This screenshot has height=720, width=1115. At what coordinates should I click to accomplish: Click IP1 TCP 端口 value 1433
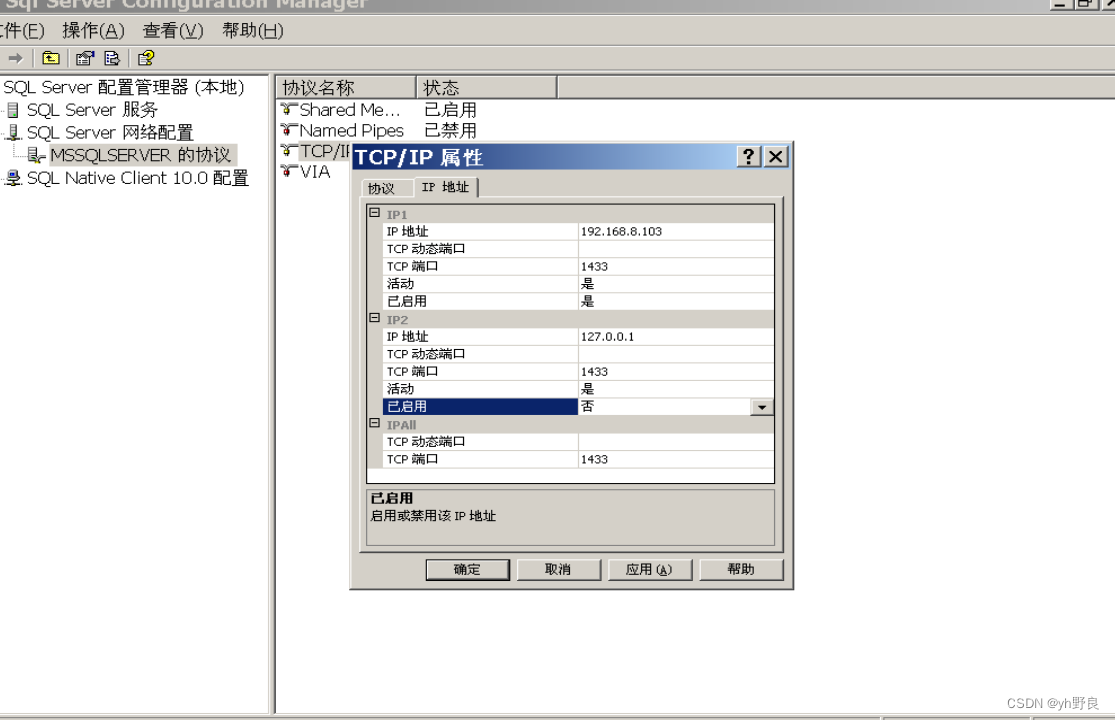coord(676,266)
